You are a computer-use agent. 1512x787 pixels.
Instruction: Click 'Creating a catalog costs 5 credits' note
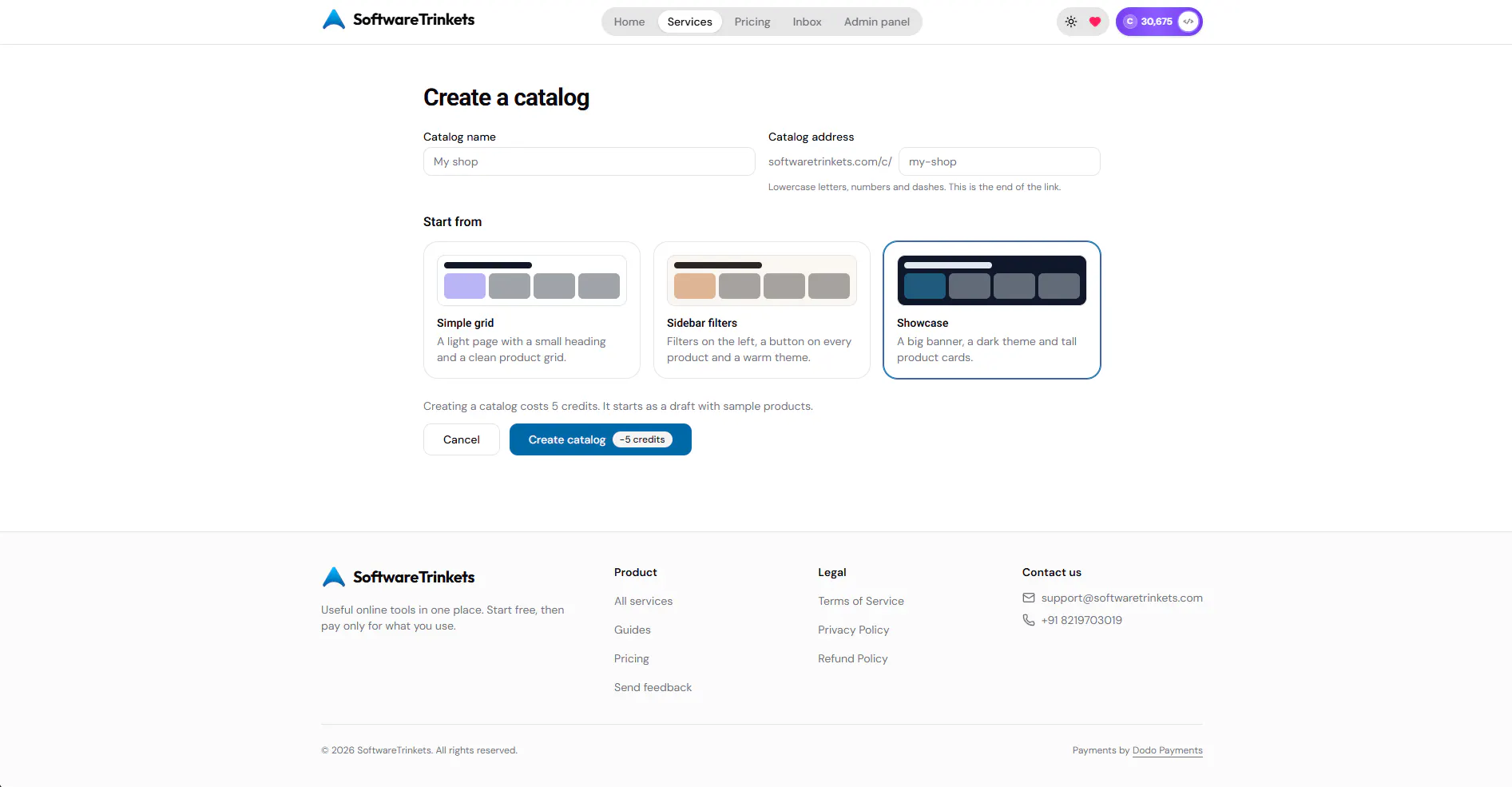tap(618, 406)
